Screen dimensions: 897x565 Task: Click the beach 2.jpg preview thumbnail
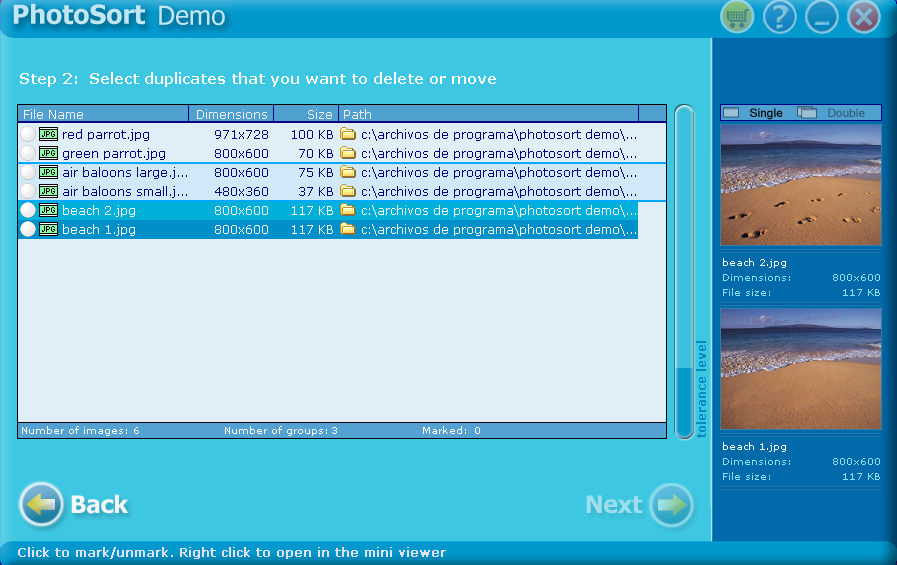[x=800, y=185]
